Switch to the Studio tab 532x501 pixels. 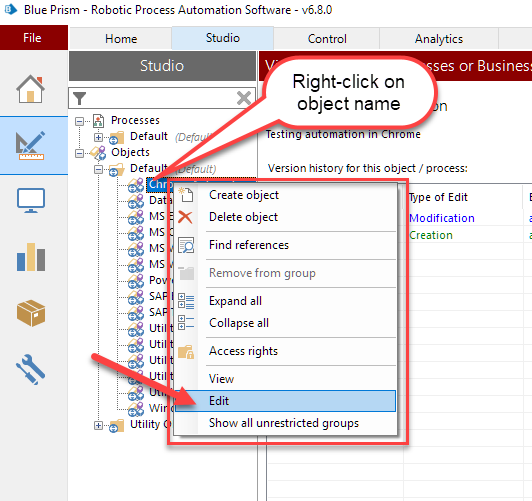tap(223, 38)
